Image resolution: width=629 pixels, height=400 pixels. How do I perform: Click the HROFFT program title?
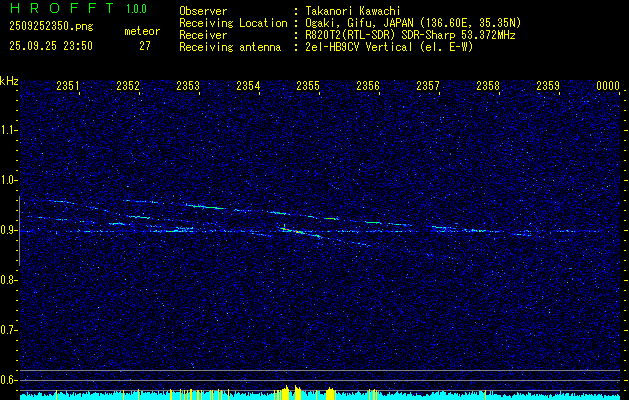tap(62, 8)
